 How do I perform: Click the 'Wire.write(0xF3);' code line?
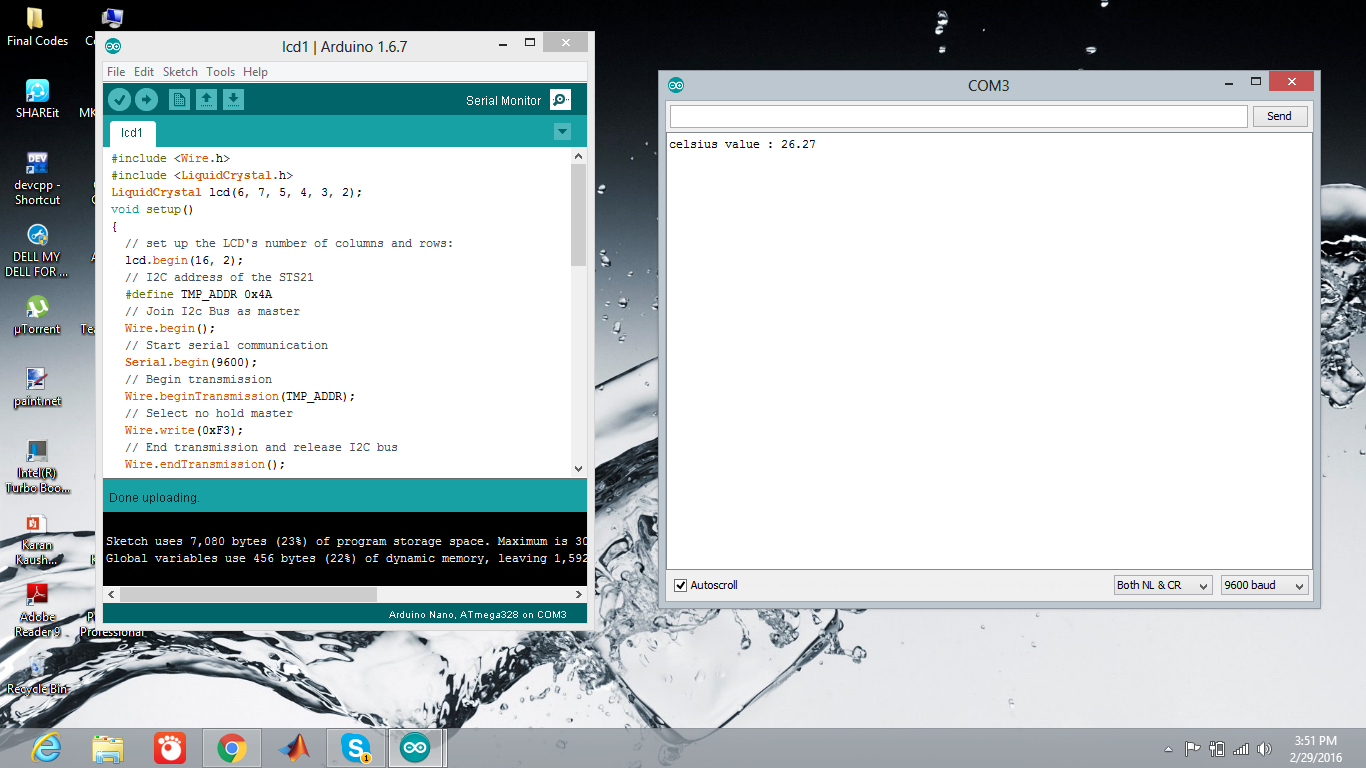tap(184, 430)
